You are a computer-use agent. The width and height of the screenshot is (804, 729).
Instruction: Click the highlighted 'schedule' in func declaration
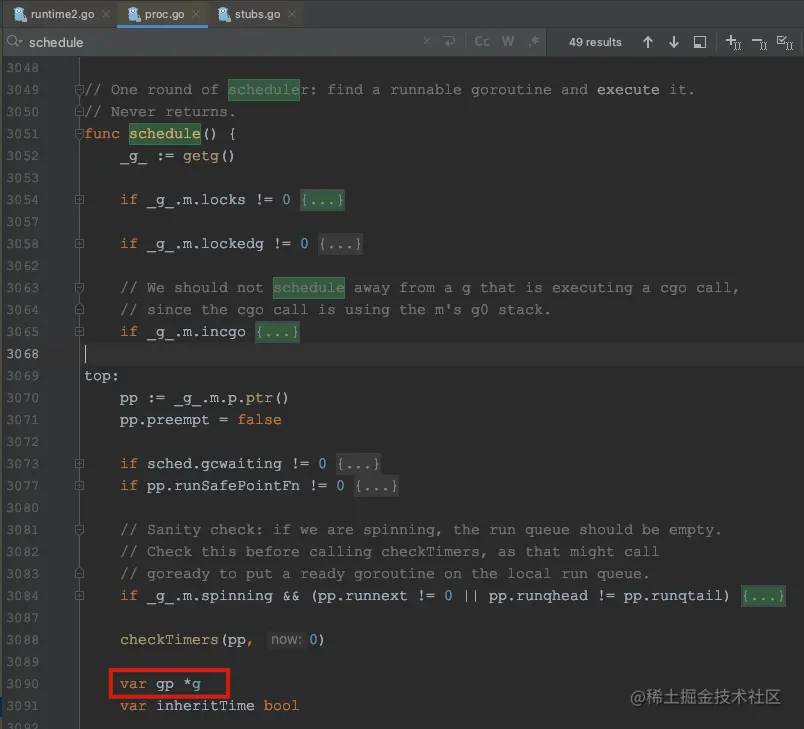pyautogui.click(x=165, y=134)
